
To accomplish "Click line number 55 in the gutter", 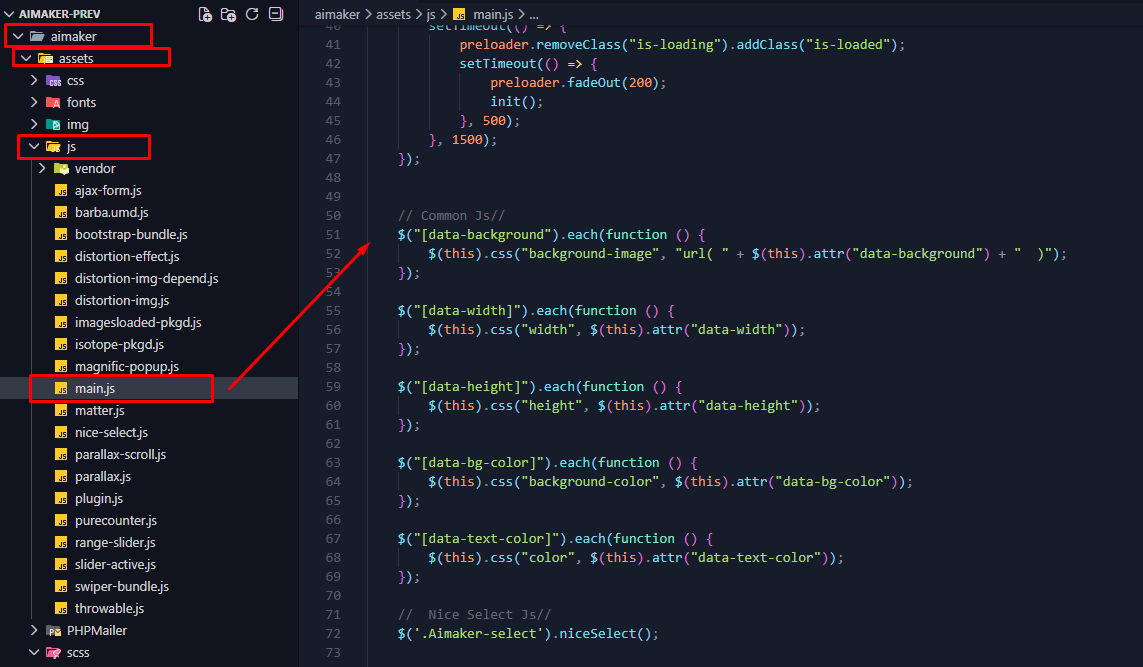I will coord(333,311).
